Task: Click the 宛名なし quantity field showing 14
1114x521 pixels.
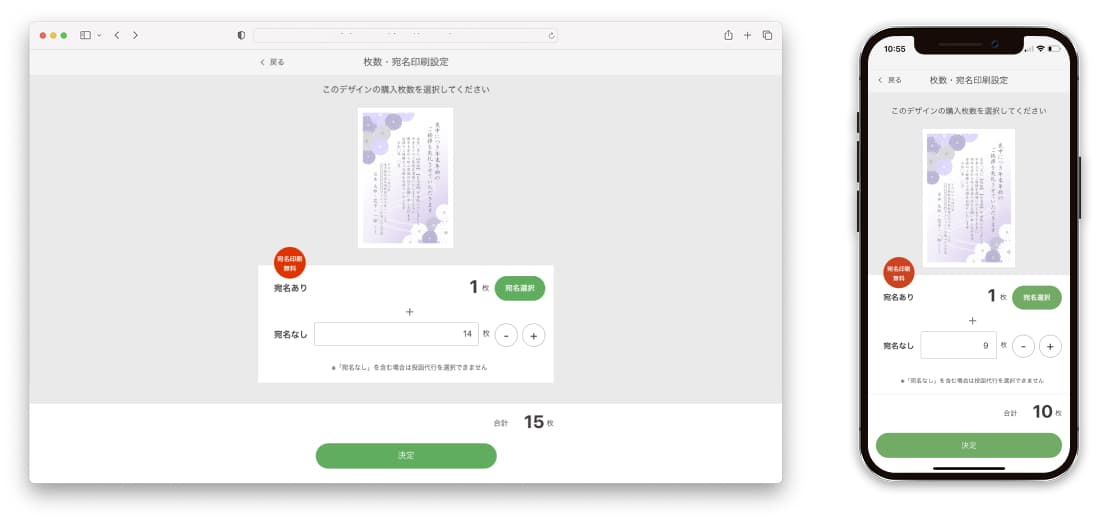Action: (396, 334)
